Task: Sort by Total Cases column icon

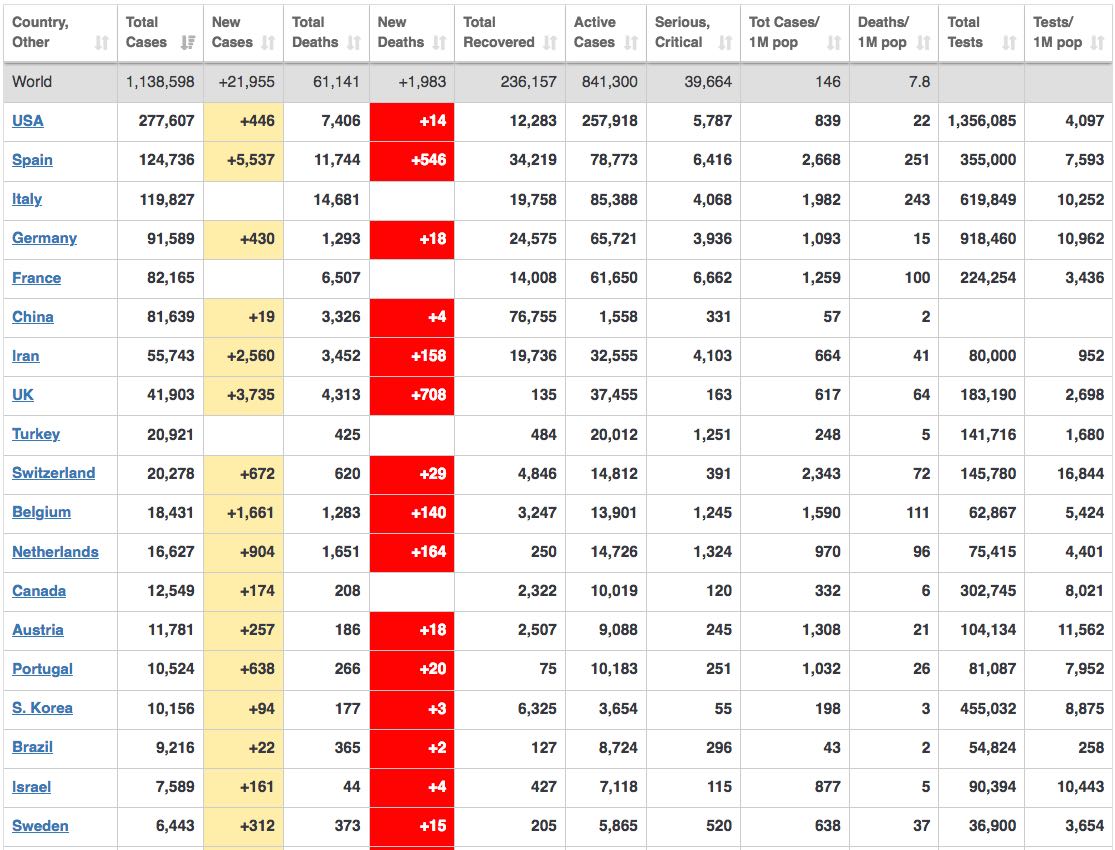Action: pyautogui.click(x=187, y=43)
